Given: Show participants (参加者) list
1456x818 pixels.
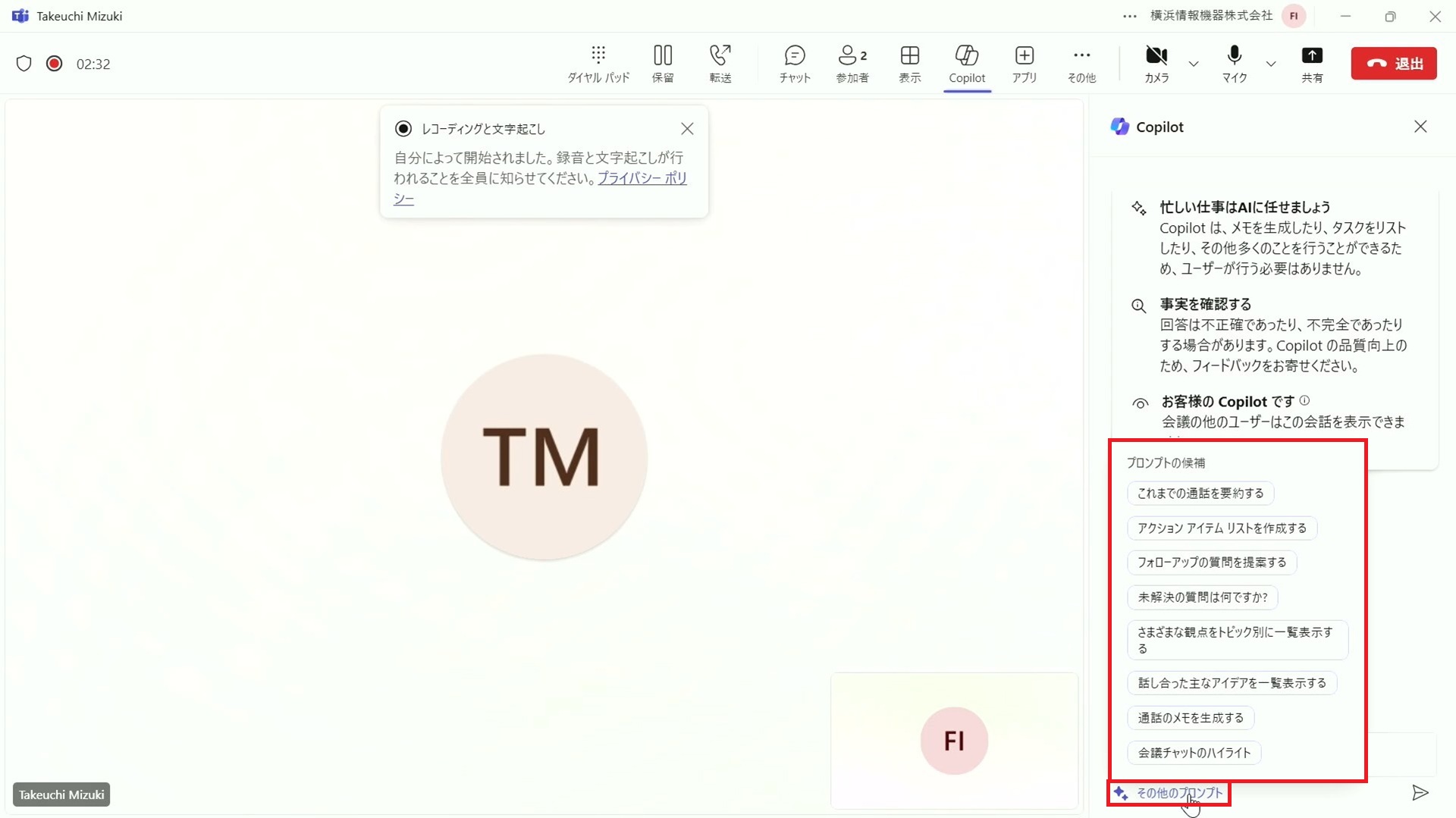Looking at the screenshot, I should pyautogui.click(x=852, y=64).
